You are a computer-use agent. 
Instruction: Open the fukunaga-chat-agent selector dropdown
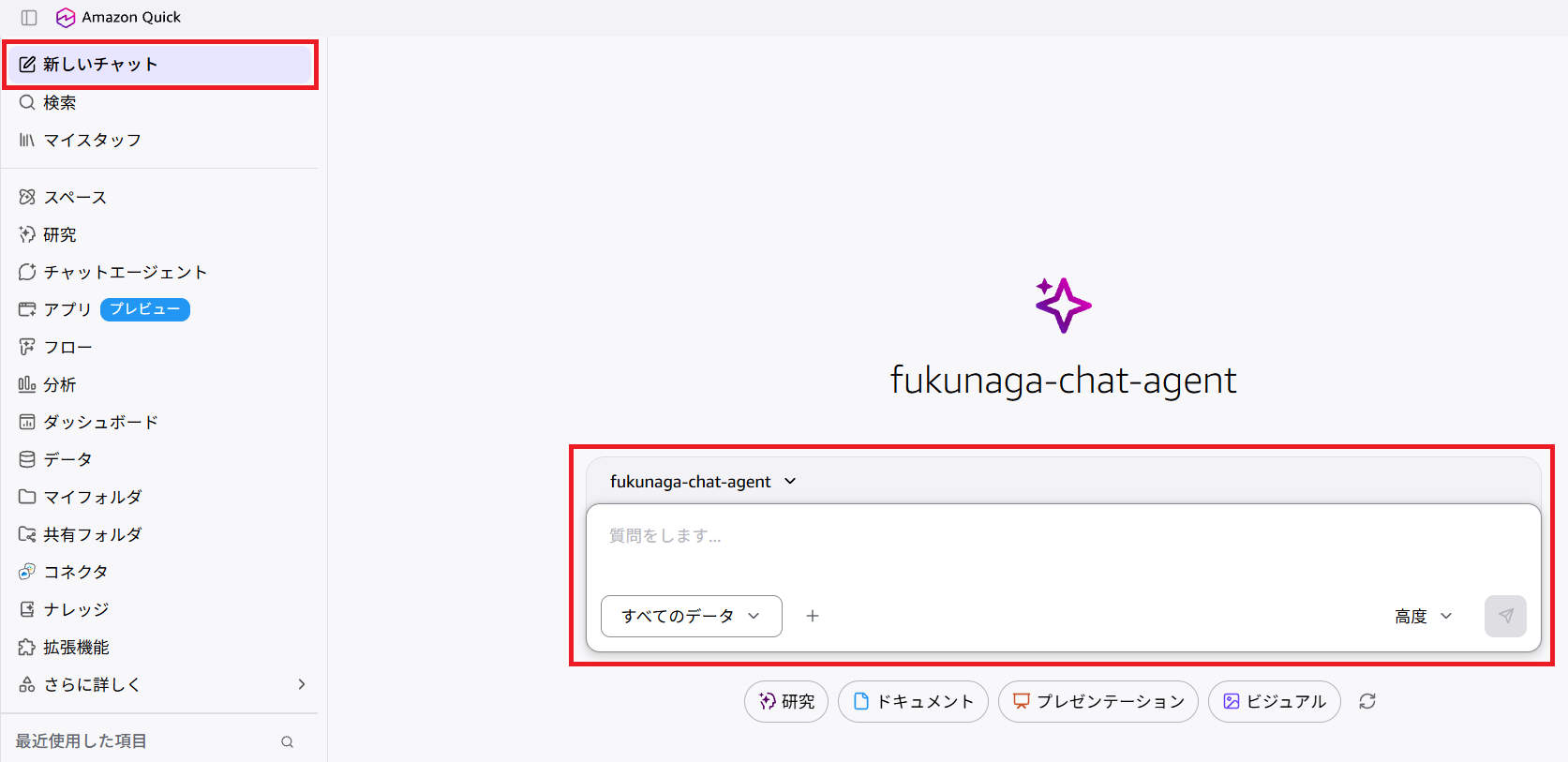point(703,482)
